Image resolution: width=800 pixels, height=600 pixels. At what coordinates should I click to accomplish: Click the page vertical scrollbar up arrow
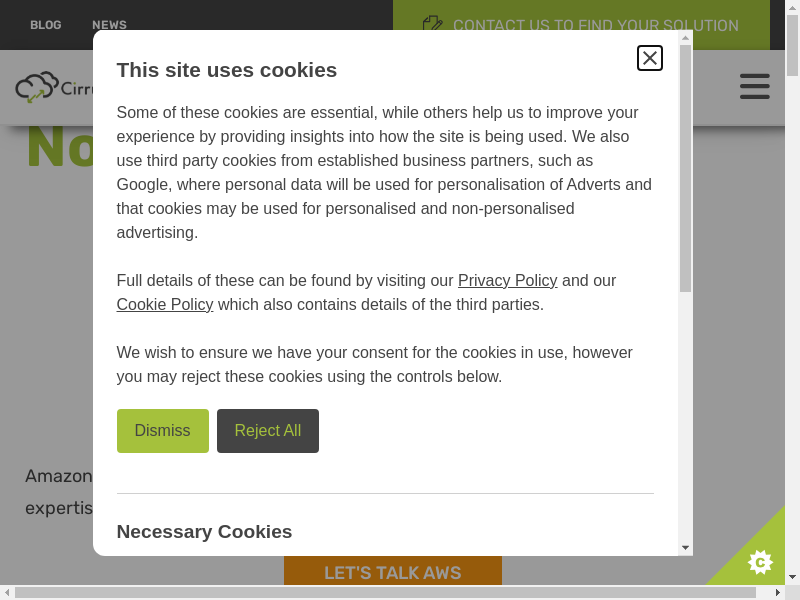[792, 8]
